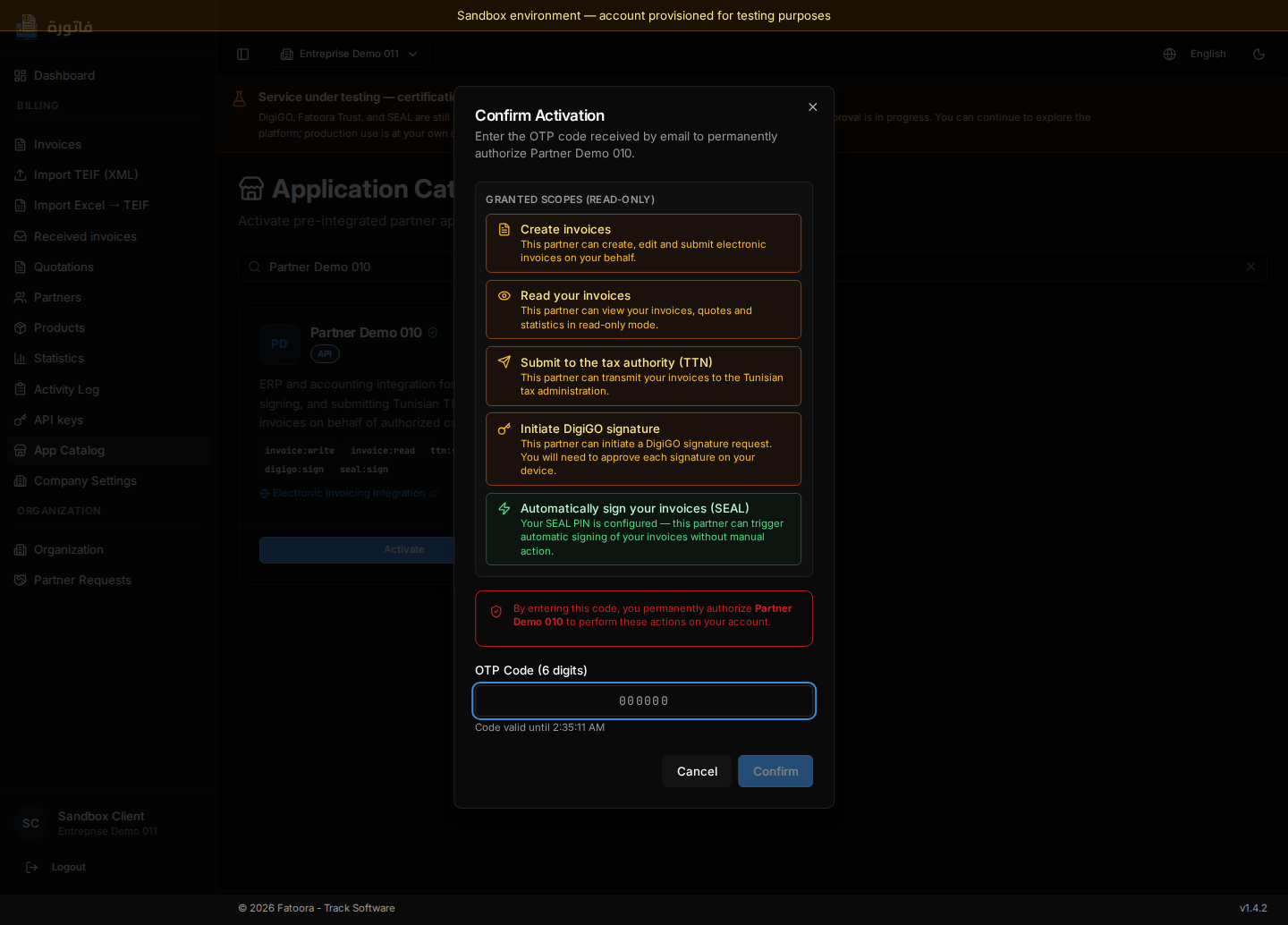Click the Fatoora logo in sidebar
This screenshot has width=1288, height=925.
click(x=54, y=26)
